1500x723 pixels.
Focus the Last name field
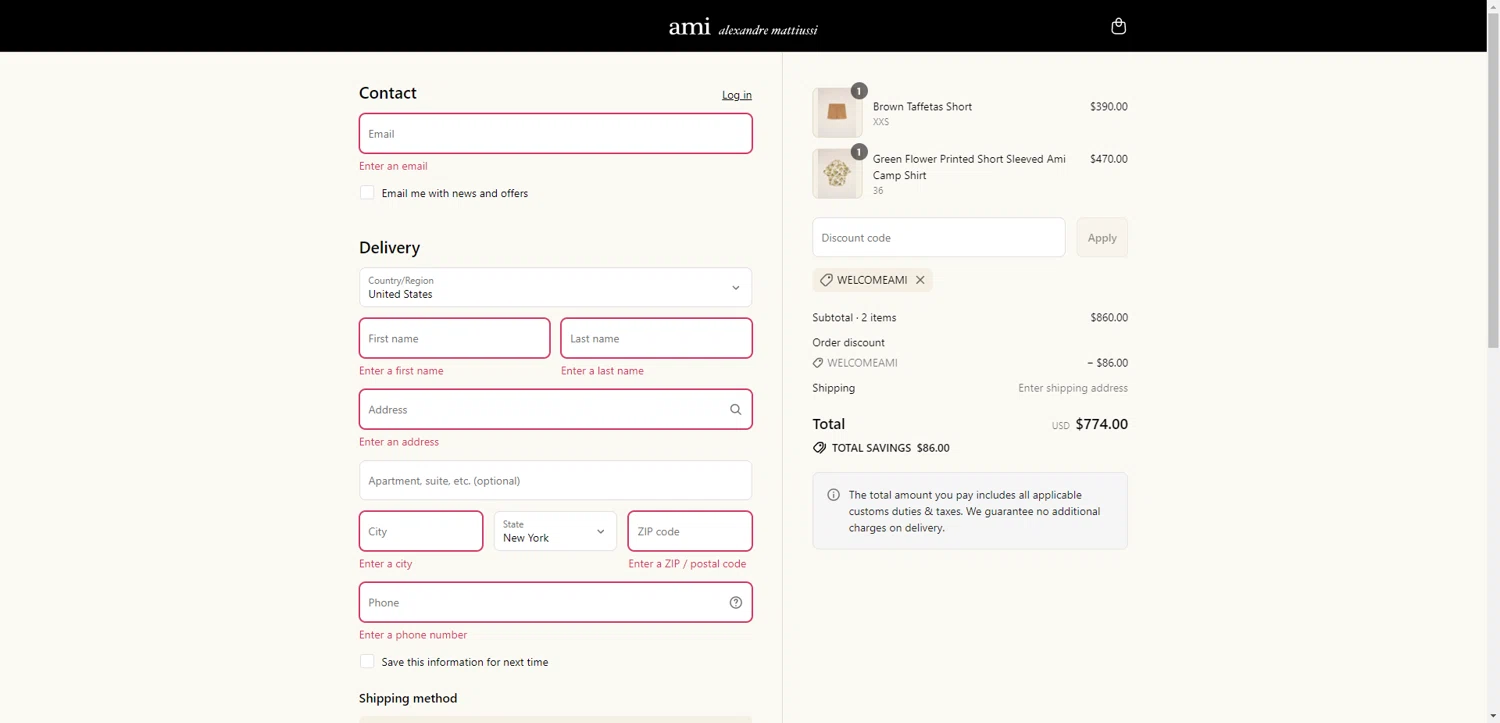click(656, 338)
